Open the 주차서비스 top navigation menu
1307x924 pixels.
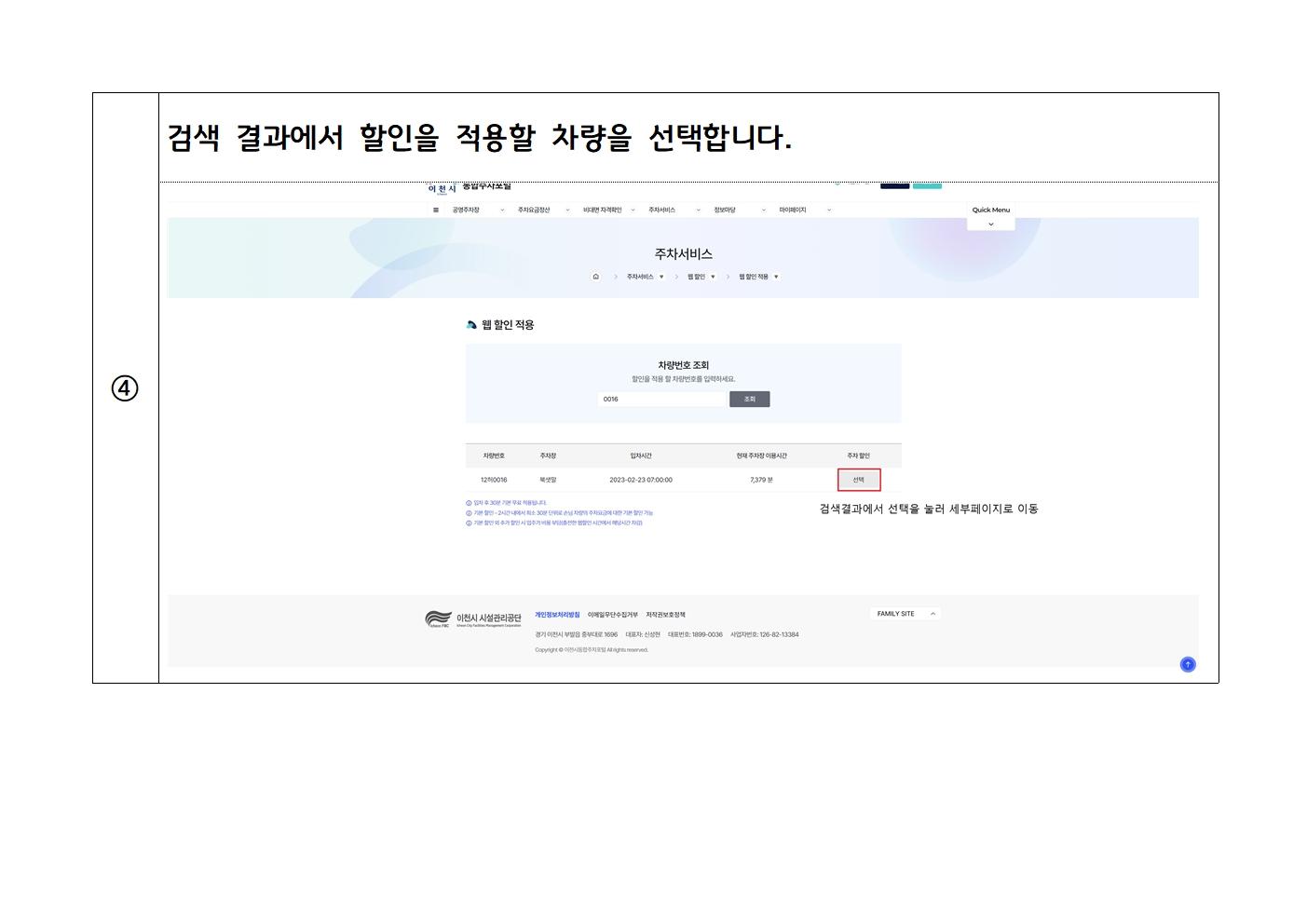pyautogui.click(x=674, y=210)
